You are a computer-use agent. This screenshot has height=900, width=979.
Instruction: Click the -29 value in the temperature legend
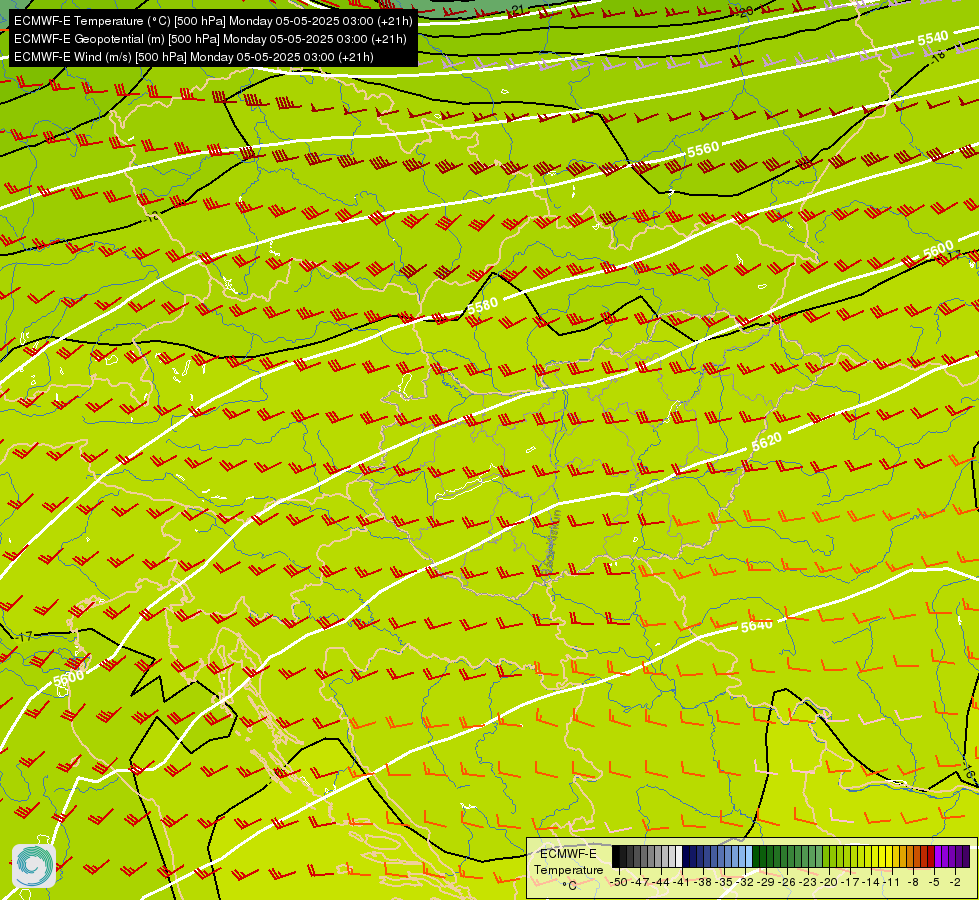765,882
